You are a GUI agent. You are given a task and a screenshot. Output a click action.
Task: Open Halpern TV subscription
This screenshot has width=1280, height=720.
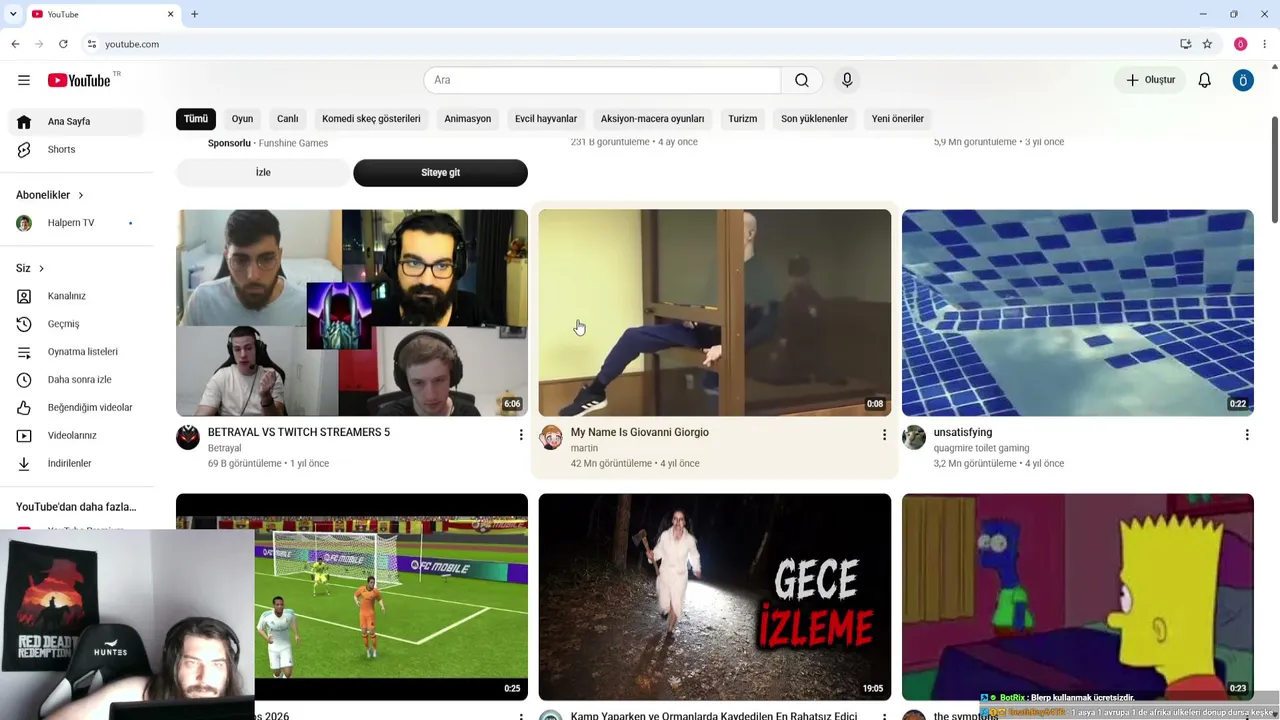pyautogui.click(x=76, y=223)
